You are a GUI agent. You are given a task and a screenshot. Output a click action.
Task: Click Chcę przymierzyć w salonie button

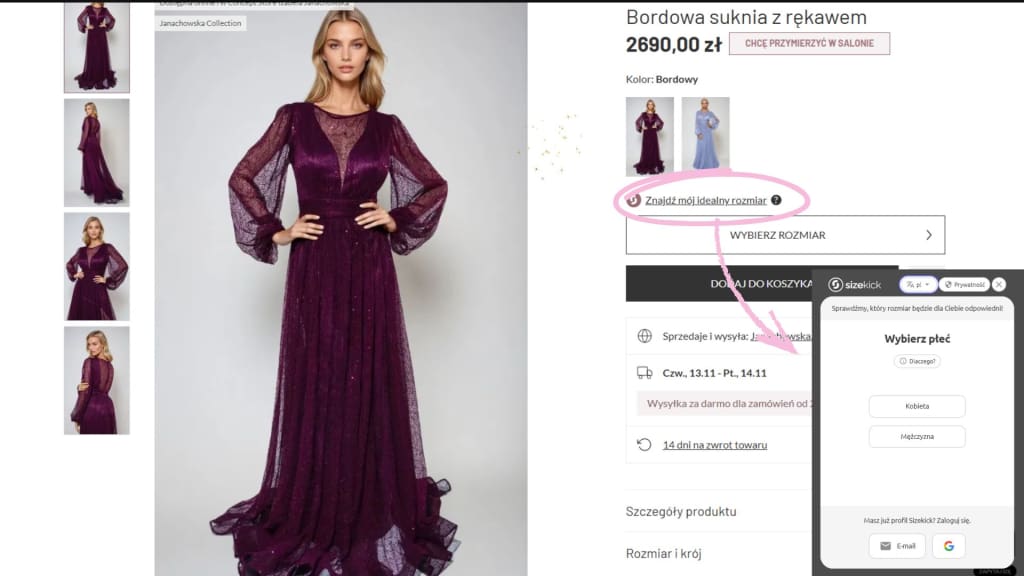coord(809,44)
